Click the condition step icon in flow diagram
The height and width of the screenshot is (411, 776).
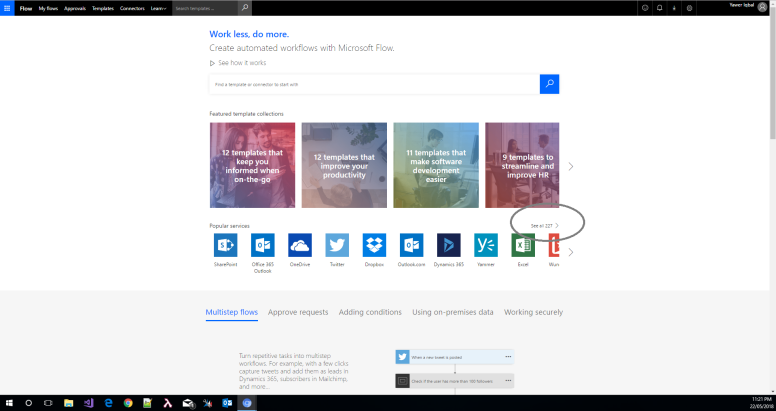402,381
